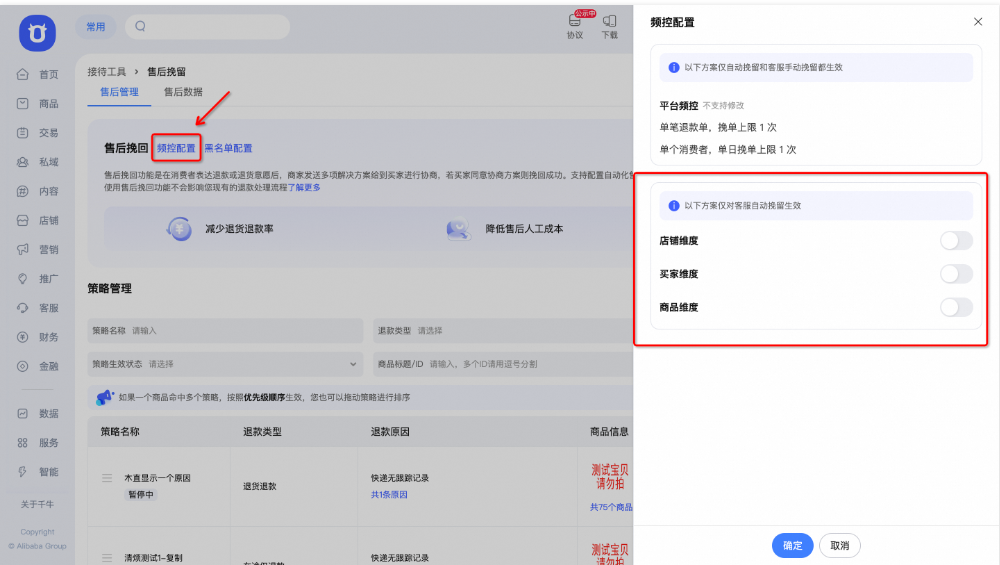Click the 常用 tab pill

coord(96,26)
